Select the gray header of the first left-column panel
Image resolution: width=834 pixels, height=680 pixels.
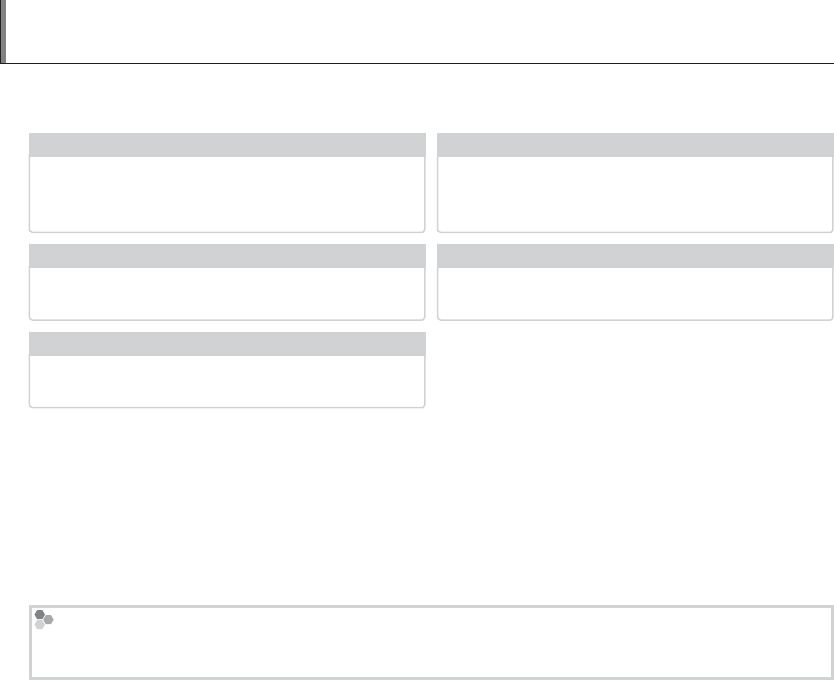(227, 144)
